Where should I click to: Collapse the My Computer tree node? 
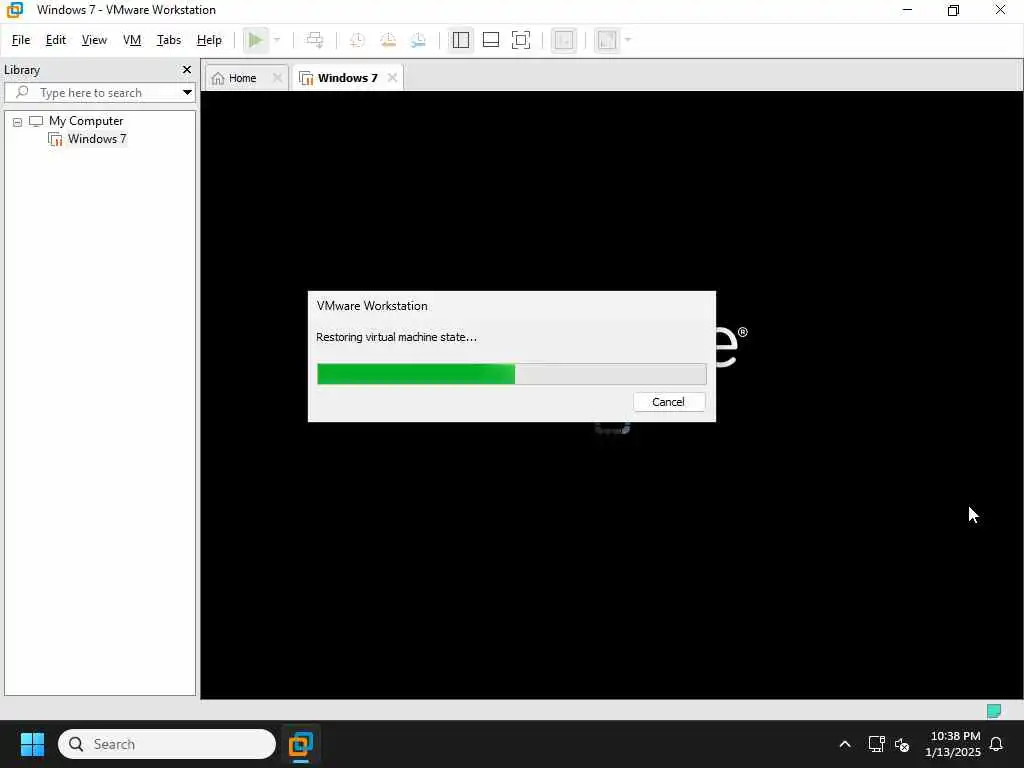pyautogui.click(x=18, y=121)
